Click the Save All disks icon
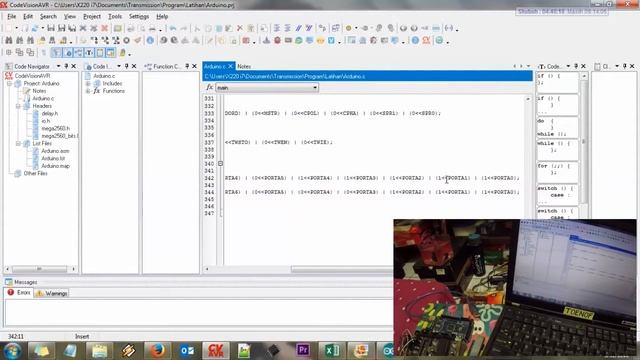The height and width of the screenshot is (360, 640). tap(72, 28)
